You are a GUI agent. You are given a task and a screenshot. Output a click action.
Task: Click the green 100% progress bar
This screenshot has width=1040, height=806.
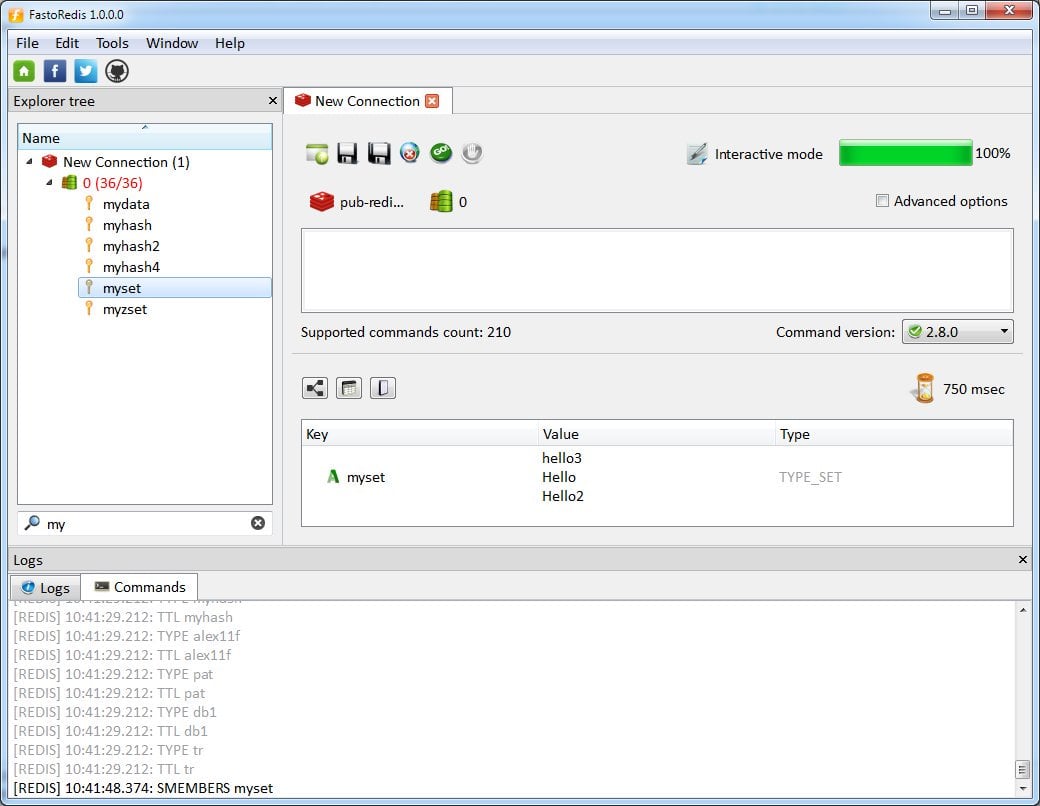905,153
